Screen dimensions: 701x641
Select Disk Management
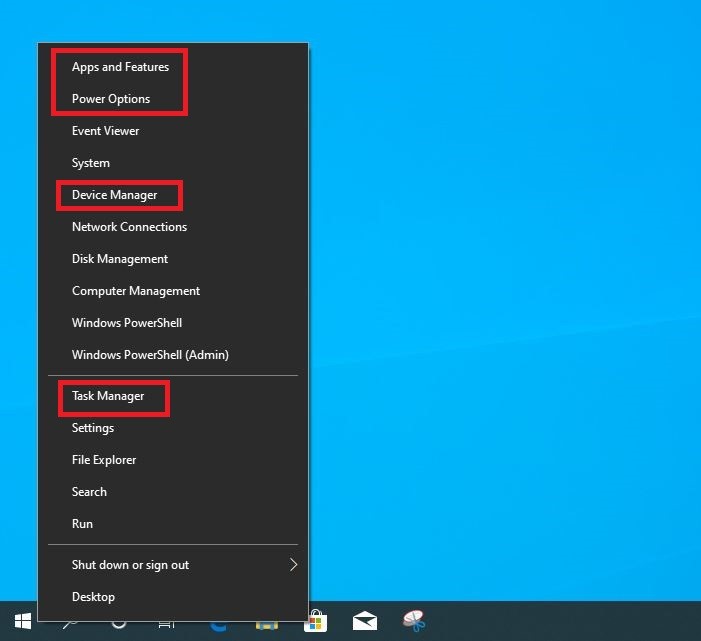(x=120, y=259)
